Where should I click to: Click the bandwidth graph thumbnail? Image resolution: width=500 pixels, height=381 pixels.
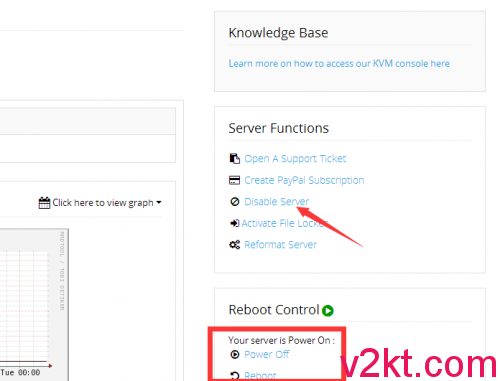(33, 305)
